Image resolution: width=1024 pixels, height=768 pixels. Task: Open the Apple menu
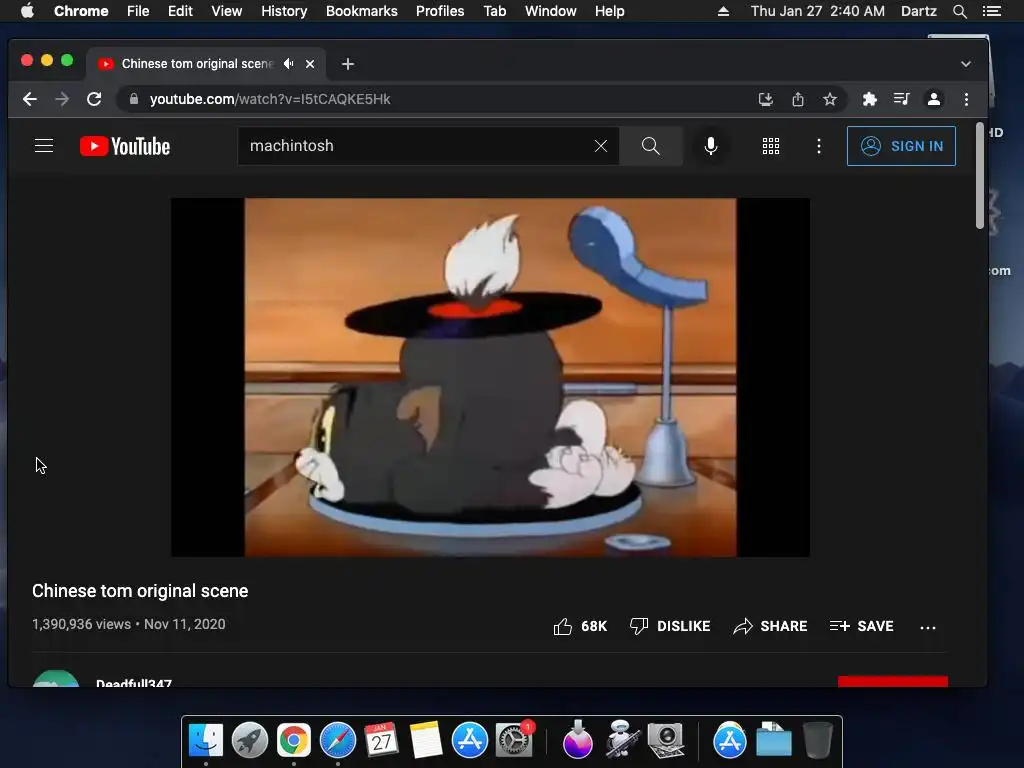tap(27, 11)
